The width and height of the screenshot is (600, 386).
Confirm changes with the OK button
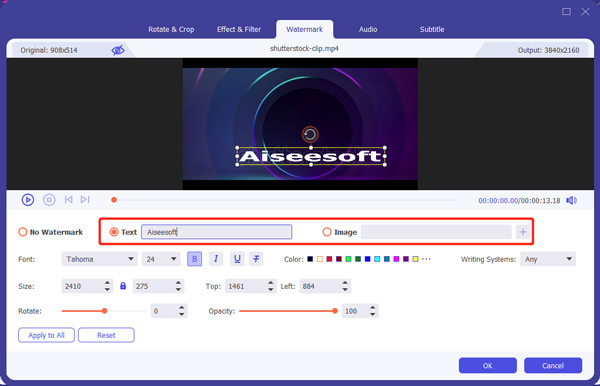488,365
